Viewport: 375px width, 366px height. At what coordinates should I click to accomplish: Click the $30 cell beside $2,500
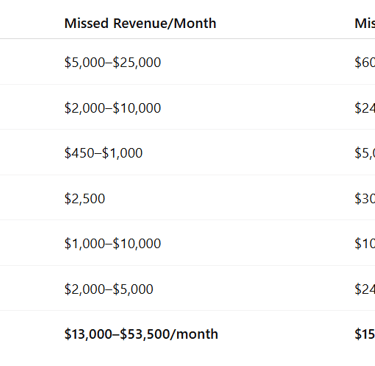coord(365,198)
